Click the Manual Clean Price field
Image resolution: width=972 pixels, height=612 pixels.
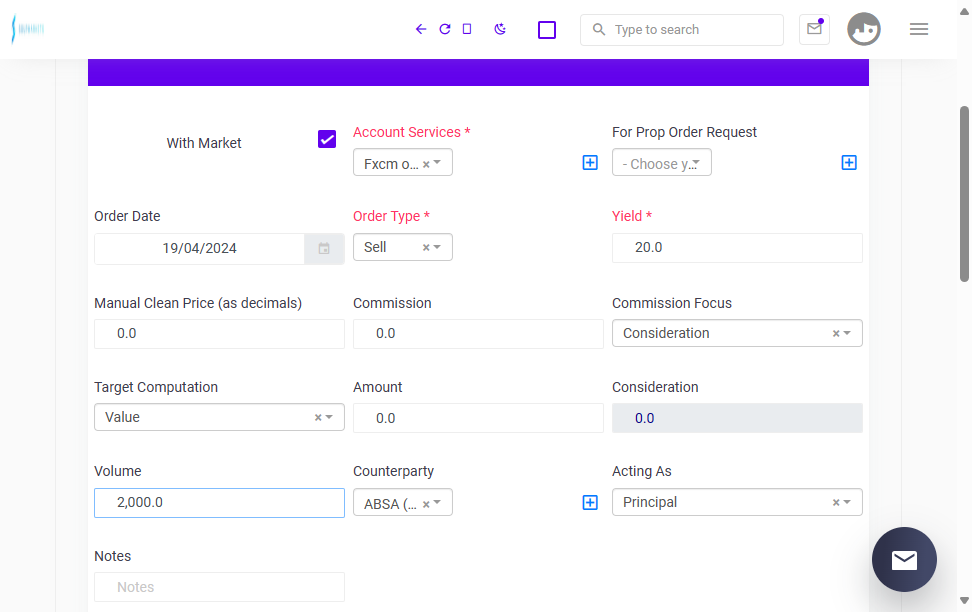[x=219, y=334]
